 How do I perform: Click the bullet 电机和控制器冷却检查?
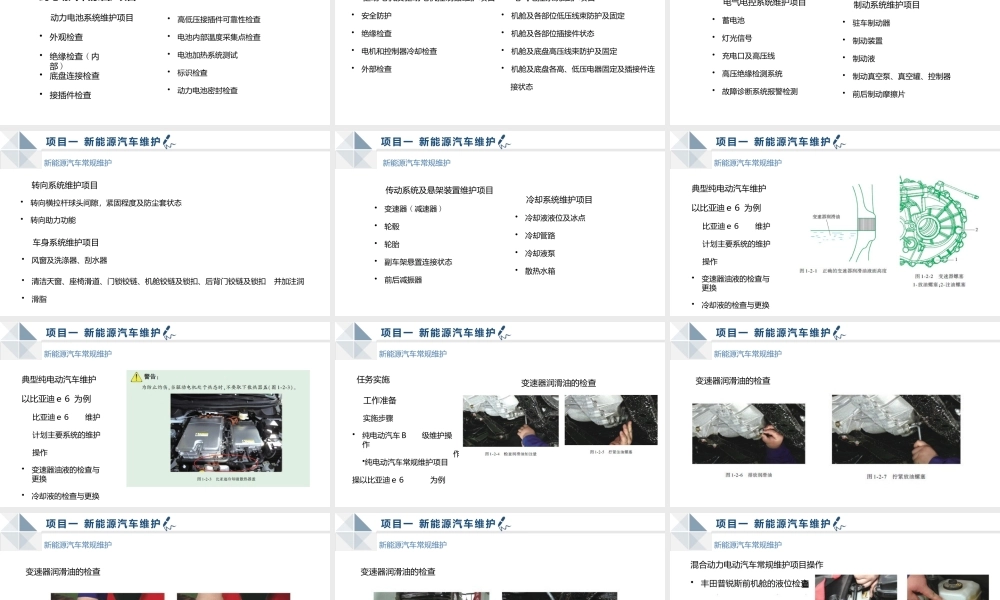[x=399, y=51]
